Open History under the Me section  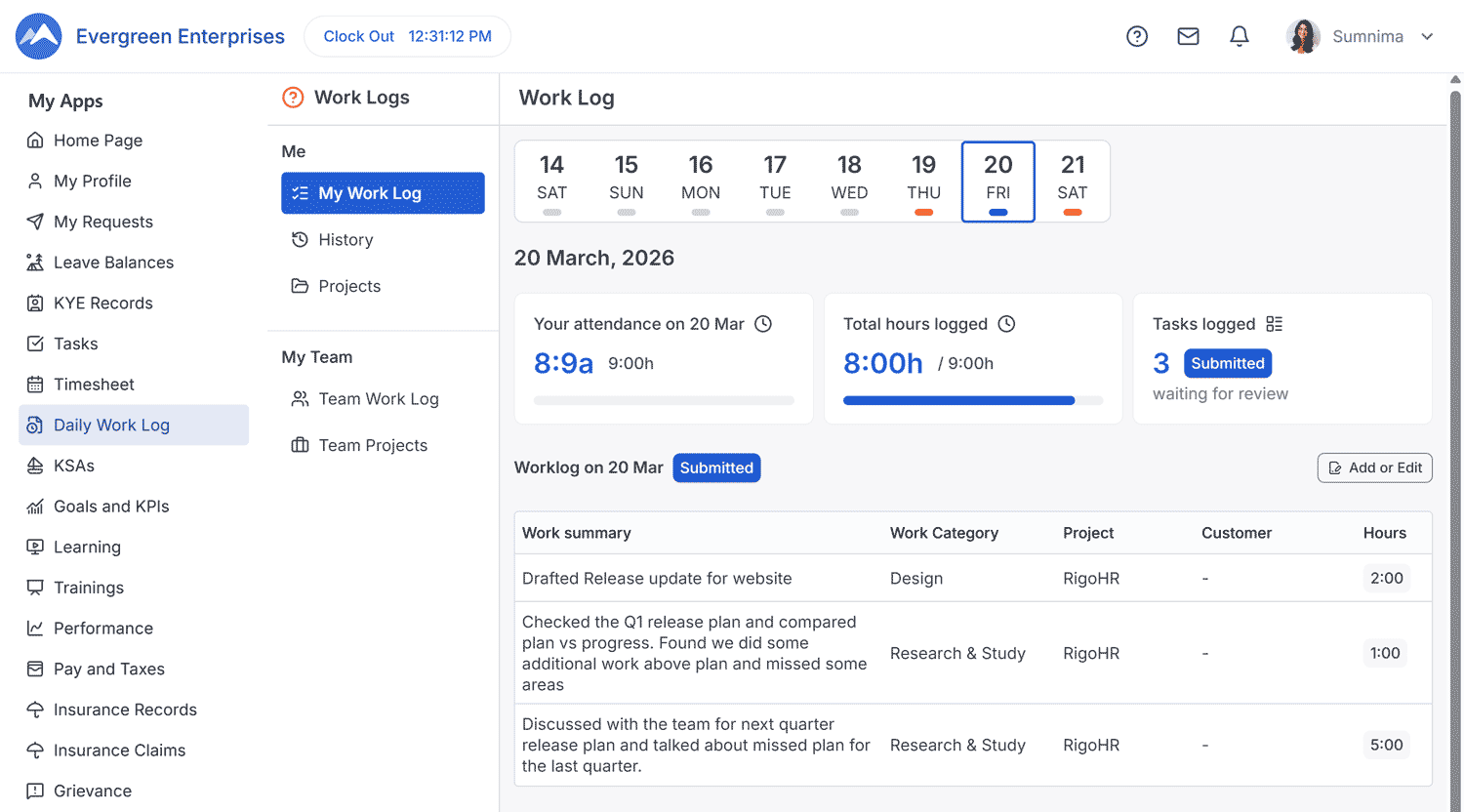click(346, 240)
